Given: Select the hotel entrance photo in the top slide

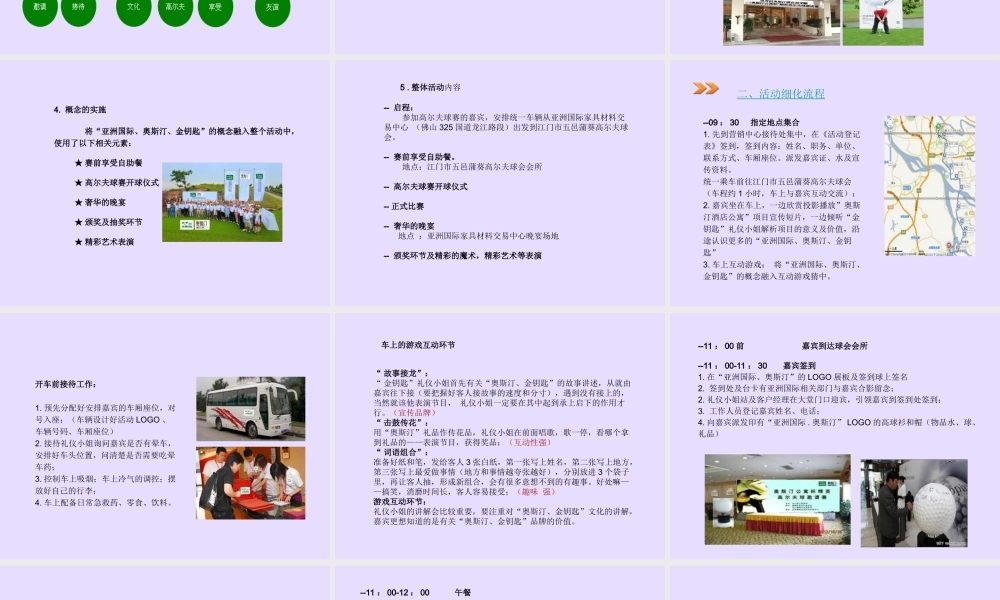Looking at the screenshot, I should pyautogui.click(x=781, y=22).
